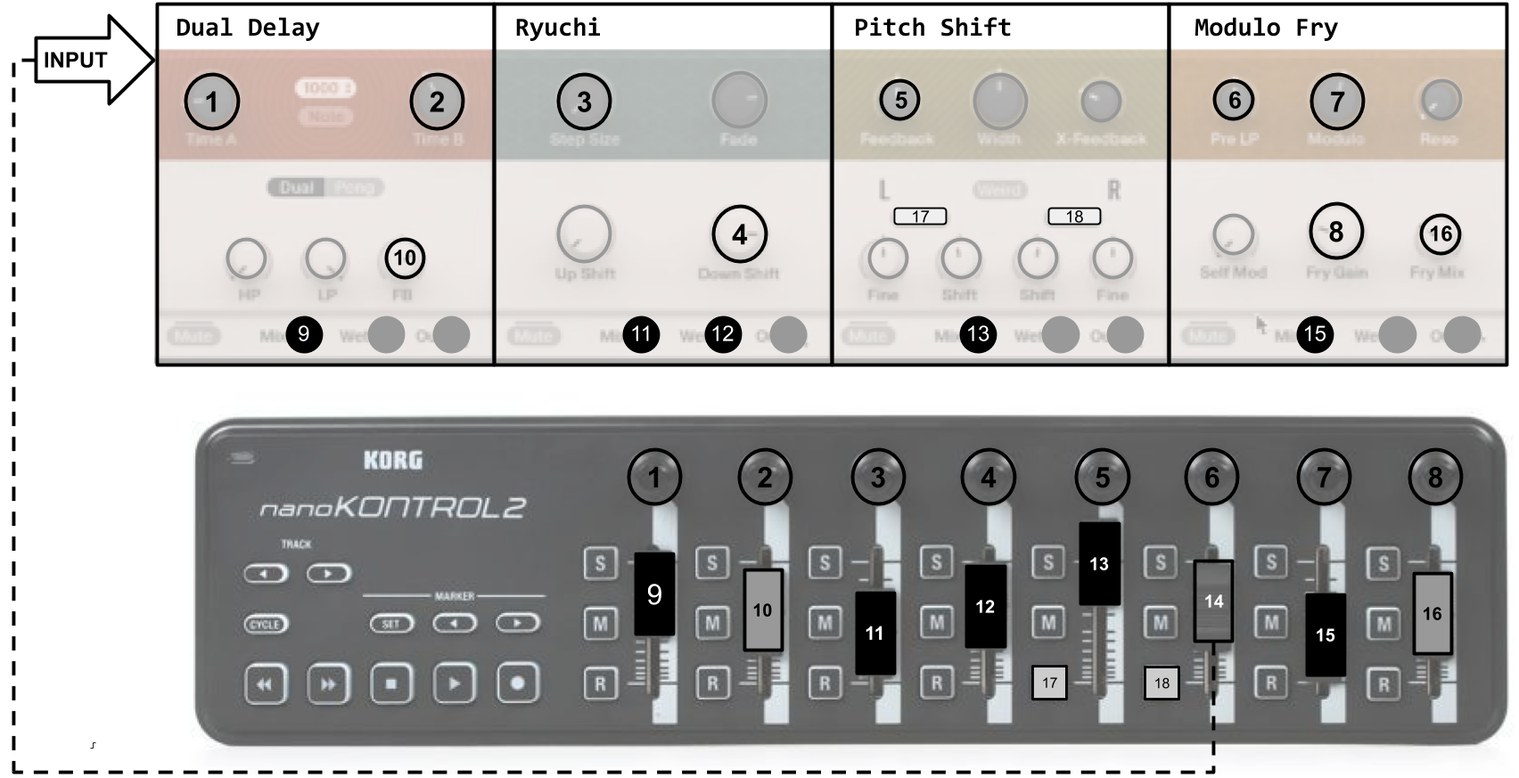Open the 1000 time value stepper
1519x778 pixels.
[325, 88]
